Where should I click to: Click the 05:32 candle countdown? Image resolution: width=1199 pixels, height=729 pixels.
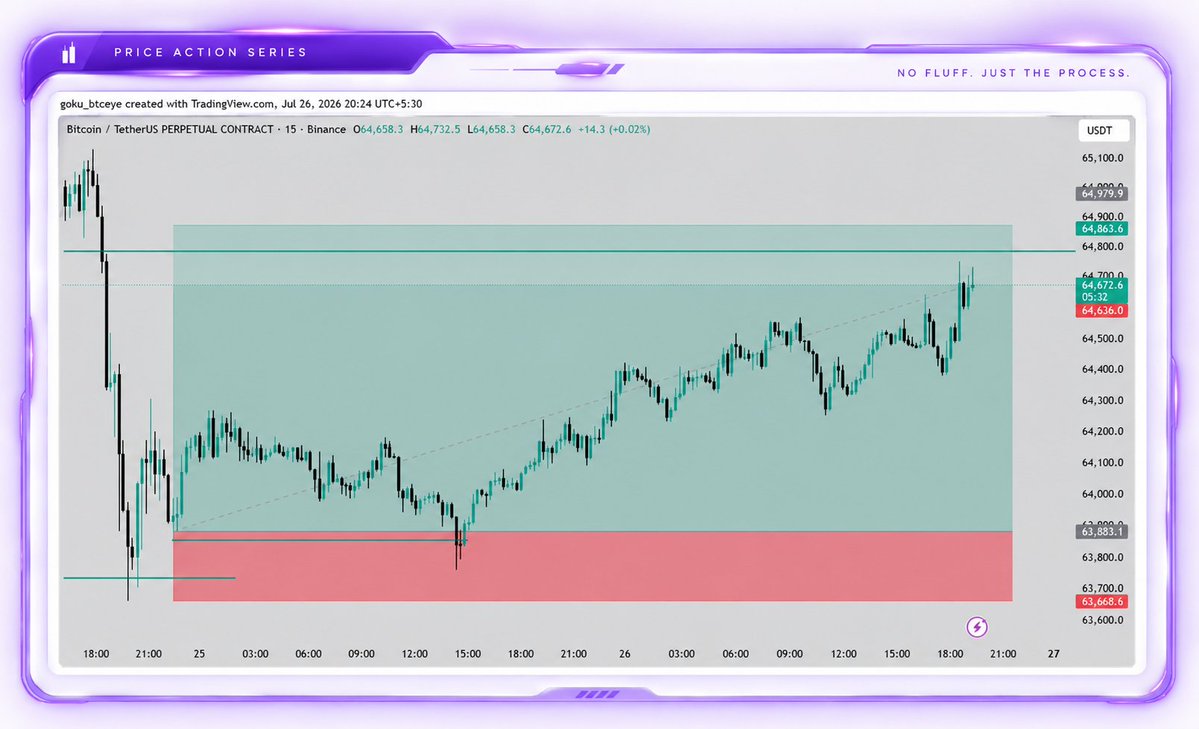point(1095,297)
